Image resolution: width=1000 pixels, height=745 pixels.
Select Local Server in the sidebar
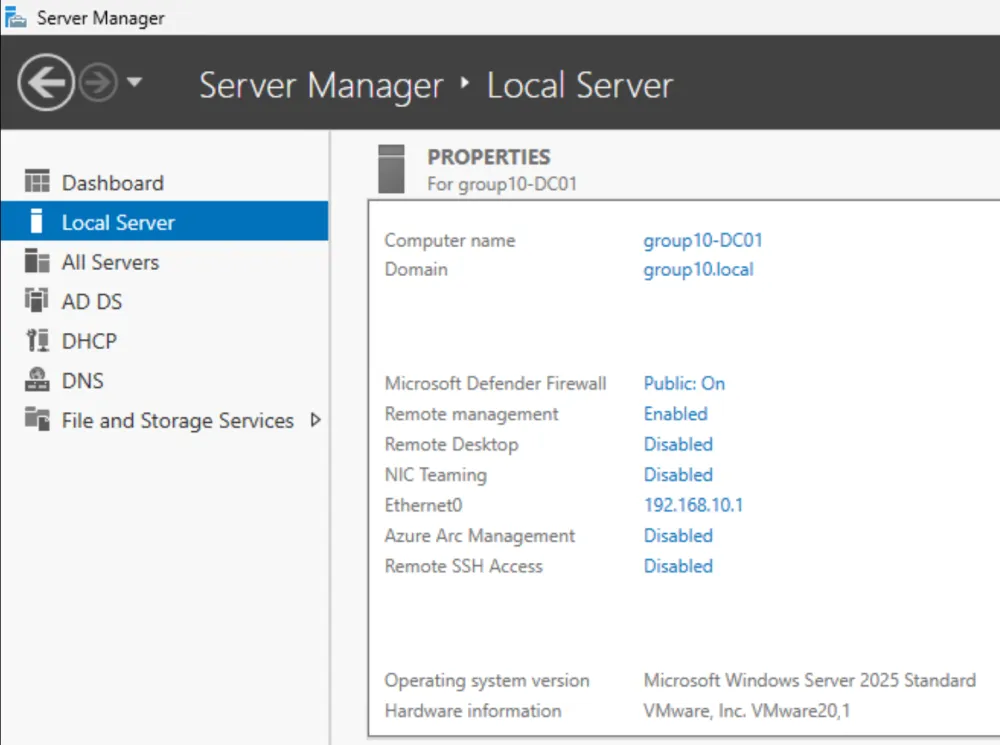165,221
